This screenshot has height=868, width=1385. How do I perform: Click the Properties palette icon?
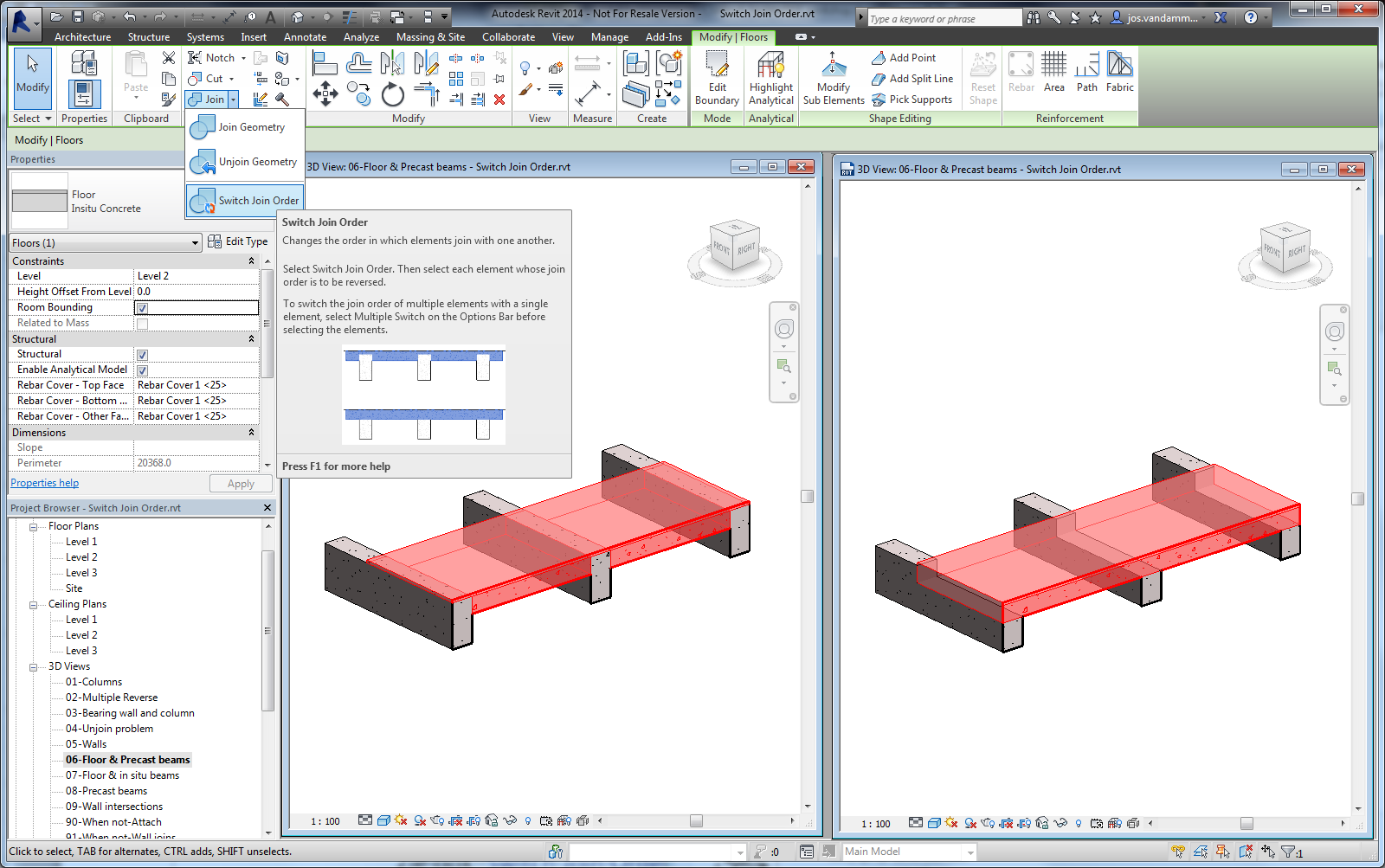[84, 93]
